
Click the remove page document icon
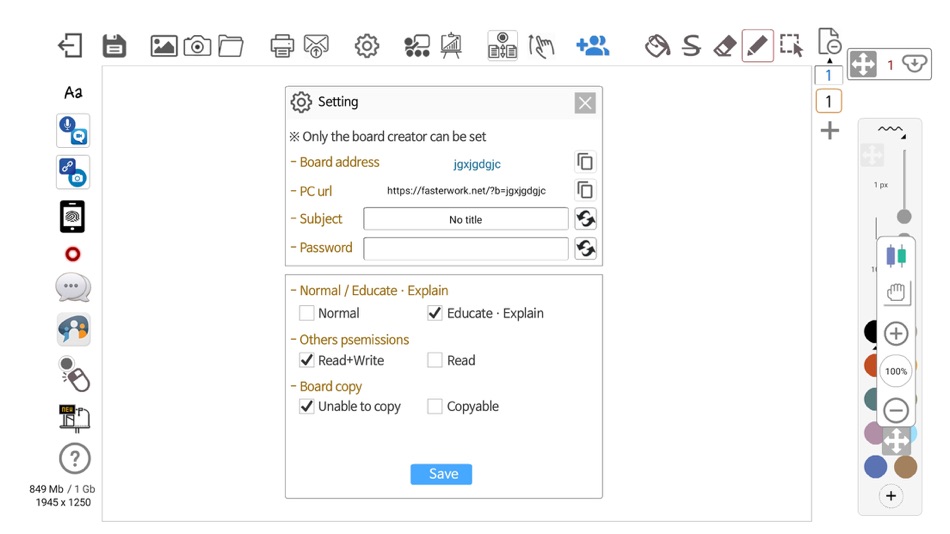(829, 41)
